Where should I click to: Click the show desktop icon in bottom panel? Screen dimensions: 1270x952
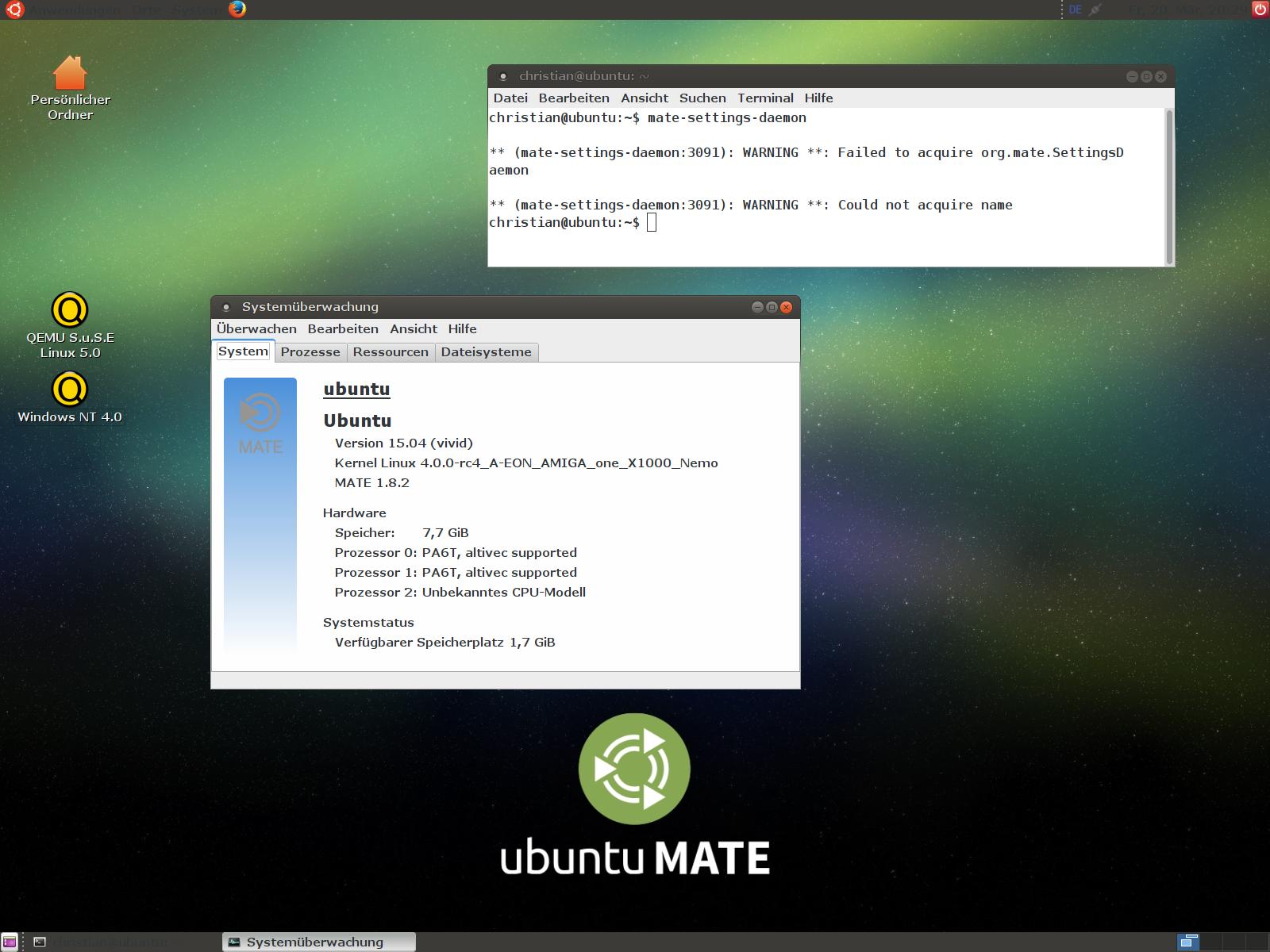click(10, 942)
